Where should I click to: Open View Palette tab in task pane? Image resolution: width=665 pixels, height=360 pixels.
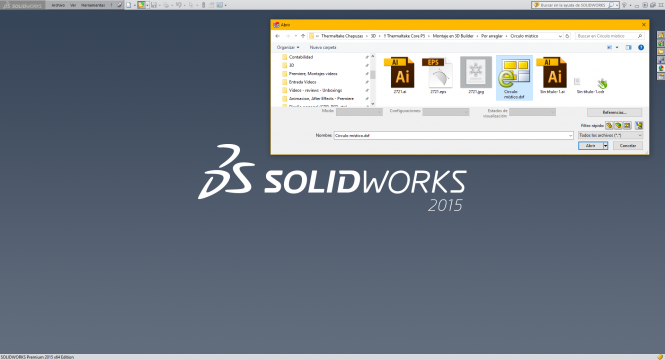[x=661, y=60]
